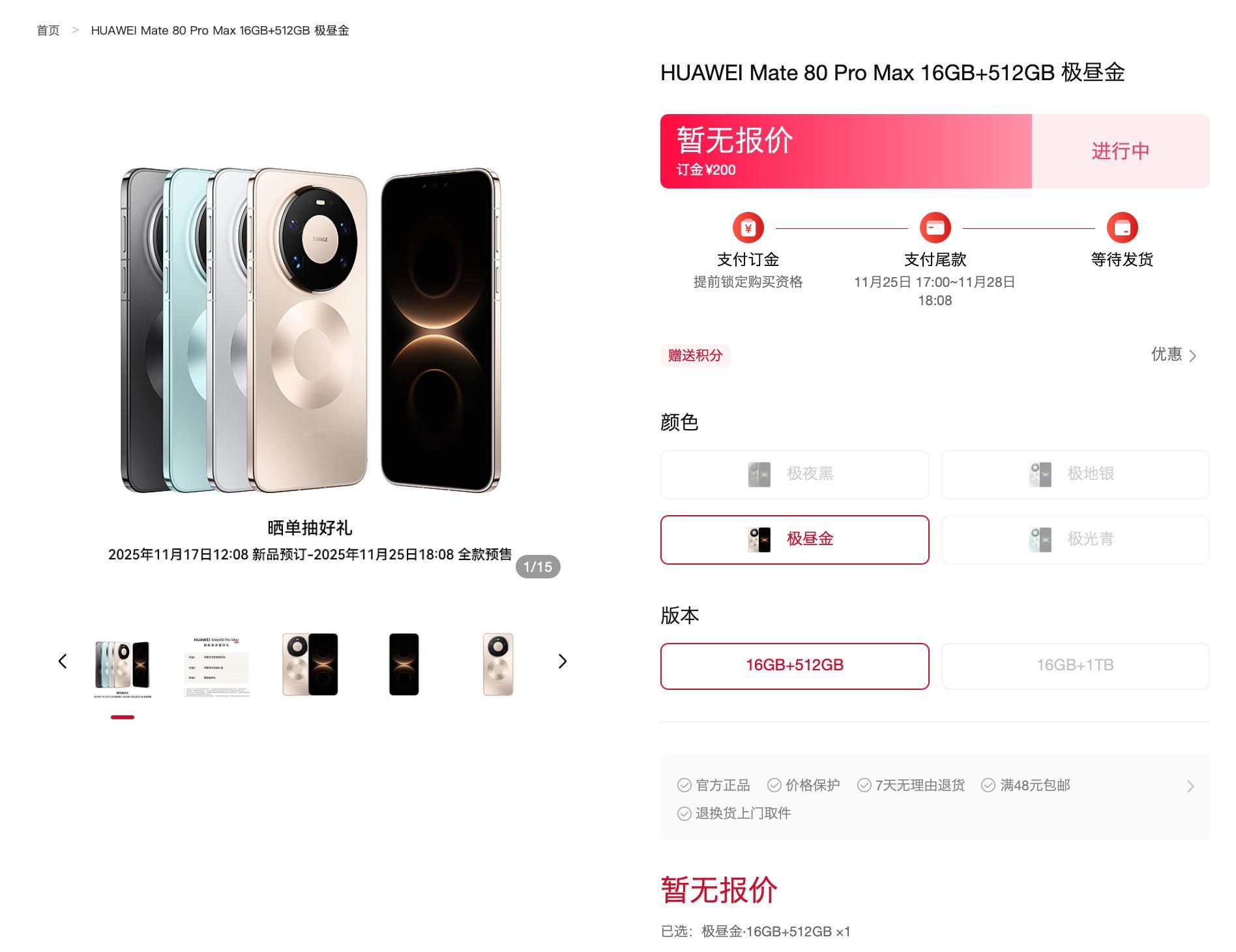
Task: Click the 价格保护 checkmark icon
Action: pyautogui.click(x=774, y=785)
